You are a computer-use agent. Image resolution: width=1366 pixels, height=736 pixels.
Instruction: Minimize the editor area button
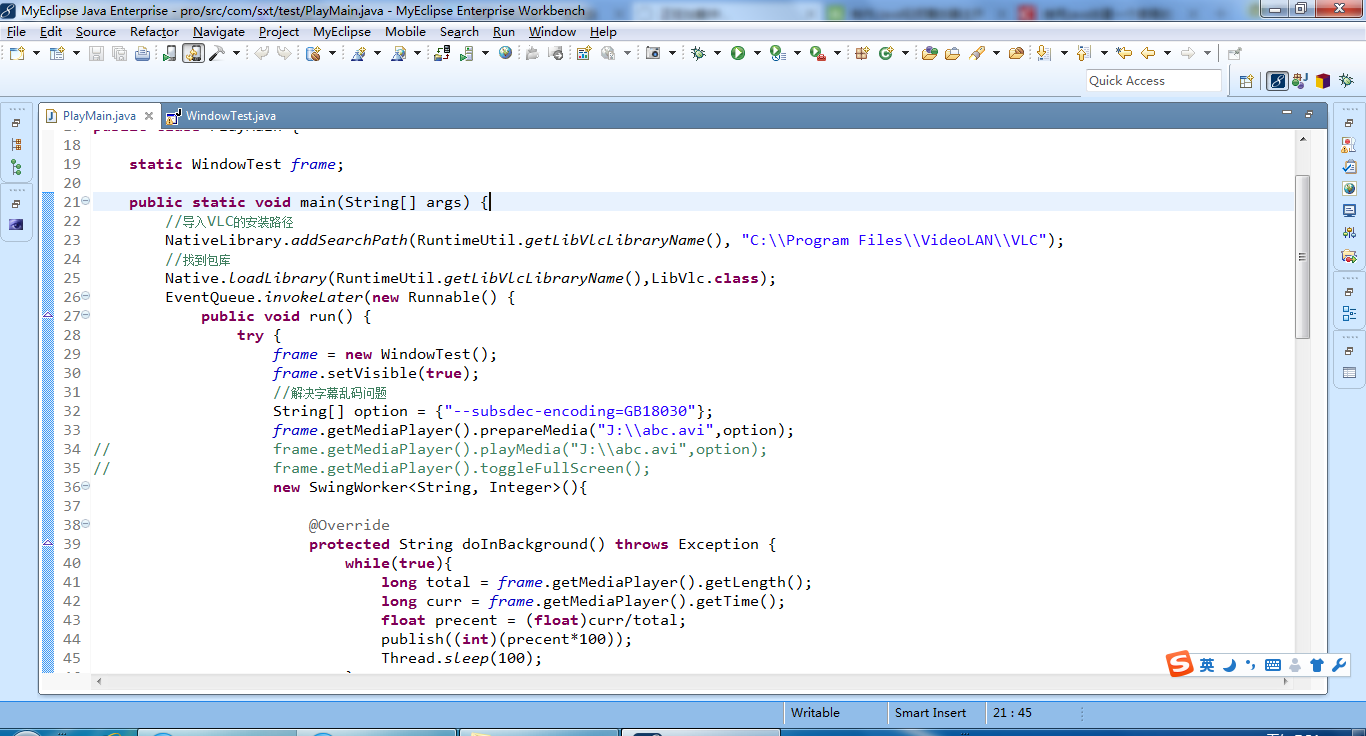pos(1287,114)
